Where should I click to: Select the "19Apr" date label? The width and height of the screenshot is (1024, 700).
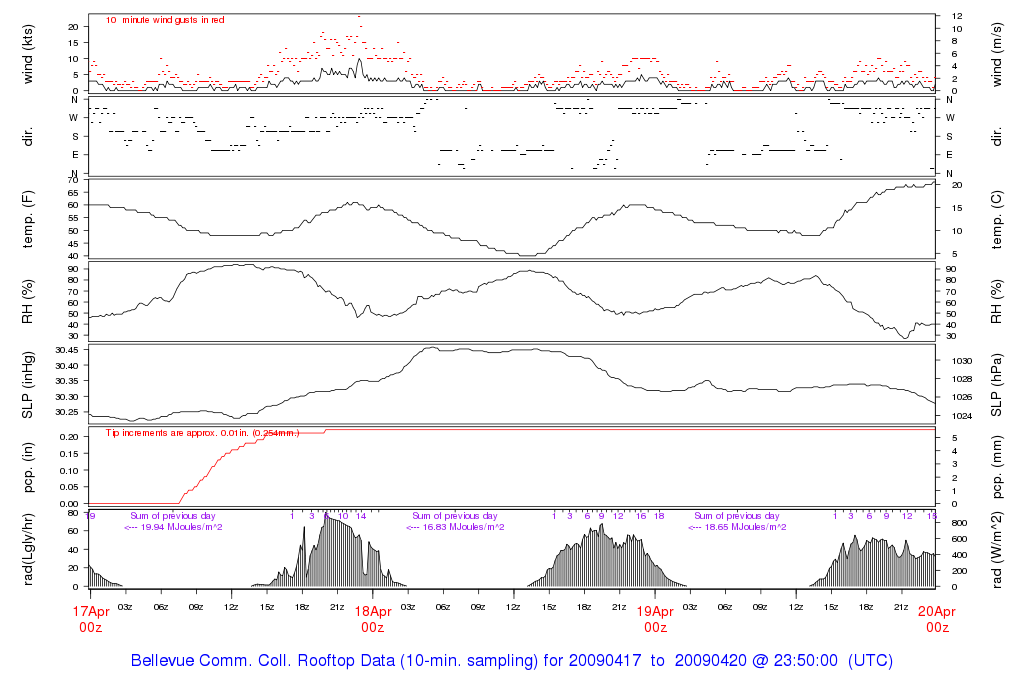(x=655, y=612)
